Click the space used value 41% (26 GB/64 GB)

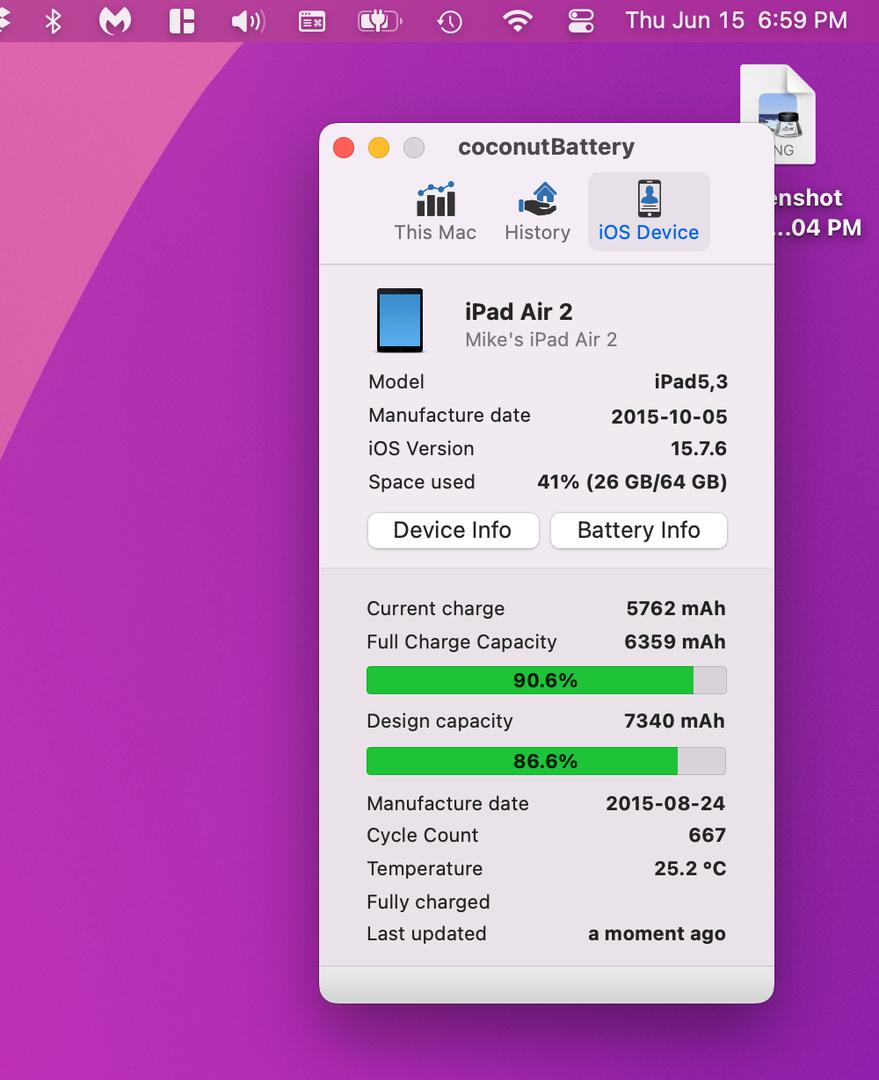pos(632,481)
